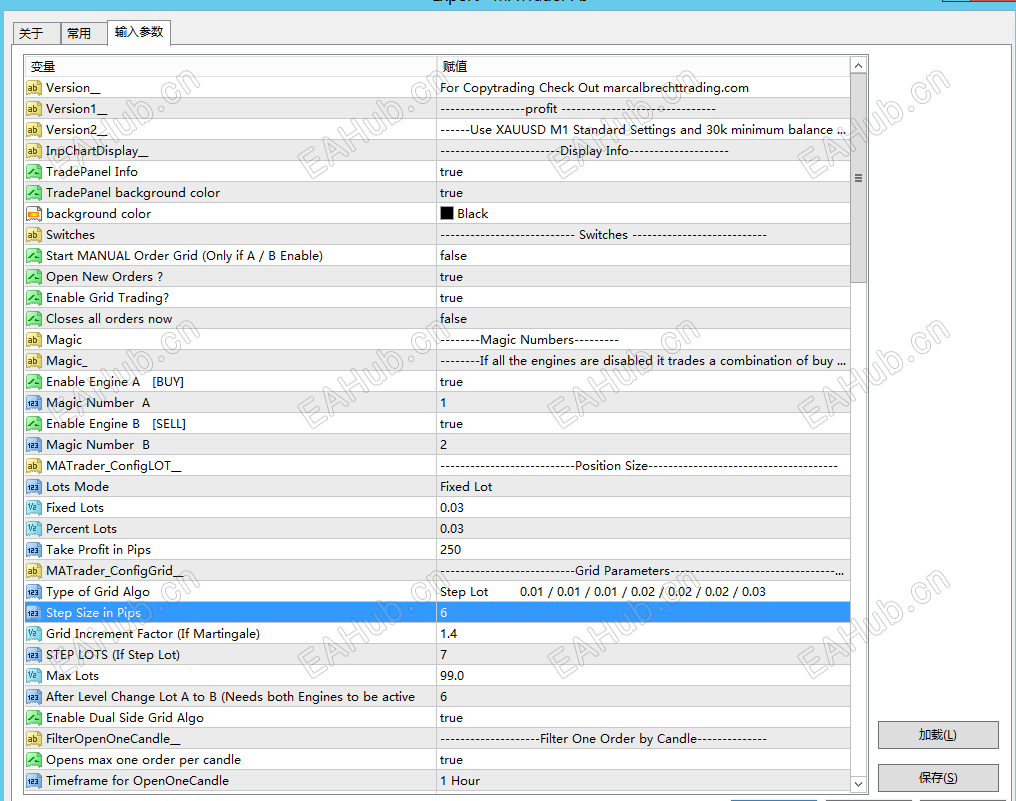Click the icon next to Closes all orders now
Screen dimensions: 1016x801
pos(34,319)
